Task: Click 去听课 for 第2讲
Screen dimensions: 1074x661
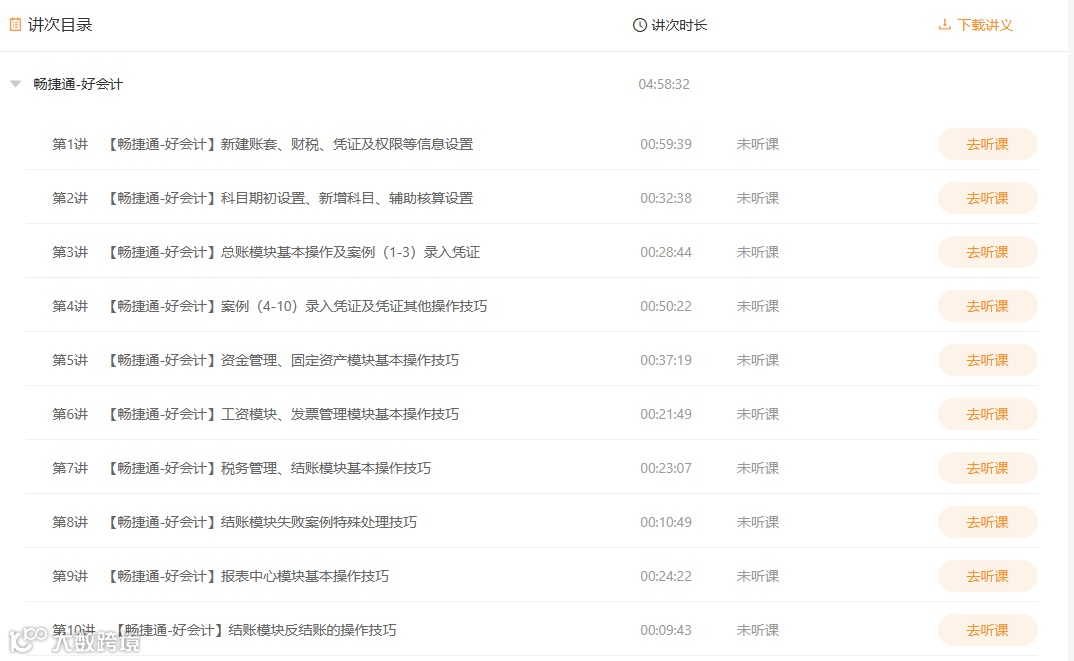Action: pos(988,198)
